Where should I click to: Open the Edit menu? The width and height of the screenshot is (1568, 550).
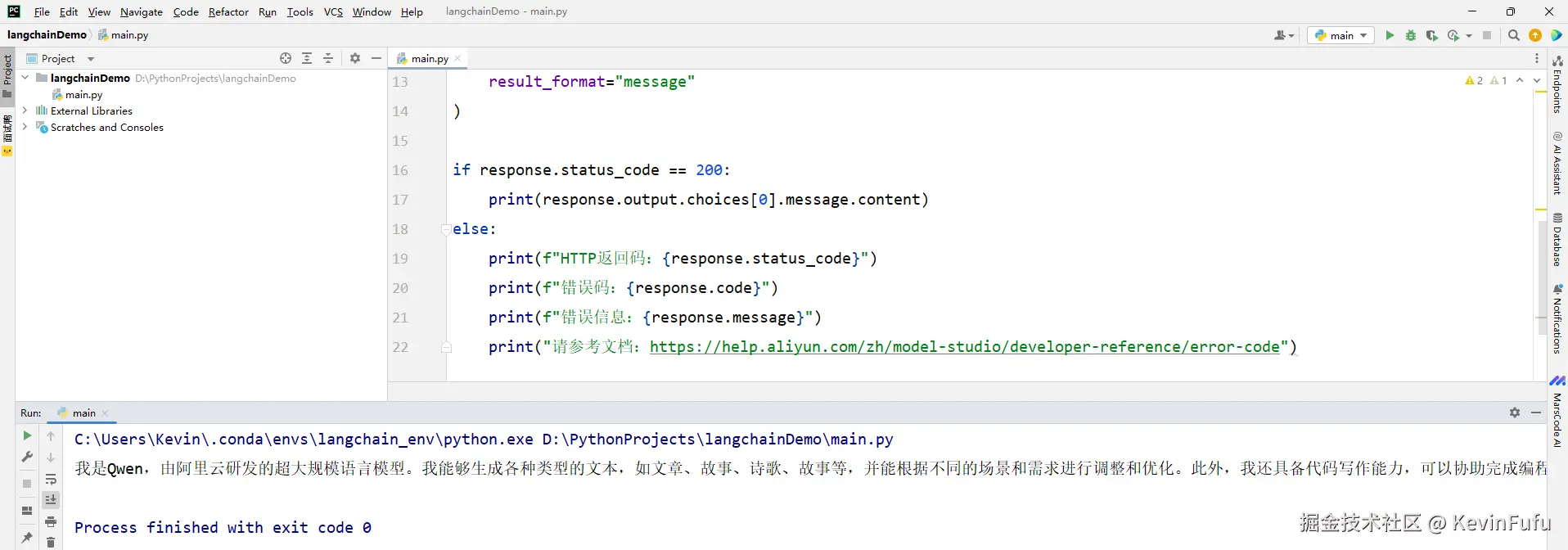click(69, 11)
